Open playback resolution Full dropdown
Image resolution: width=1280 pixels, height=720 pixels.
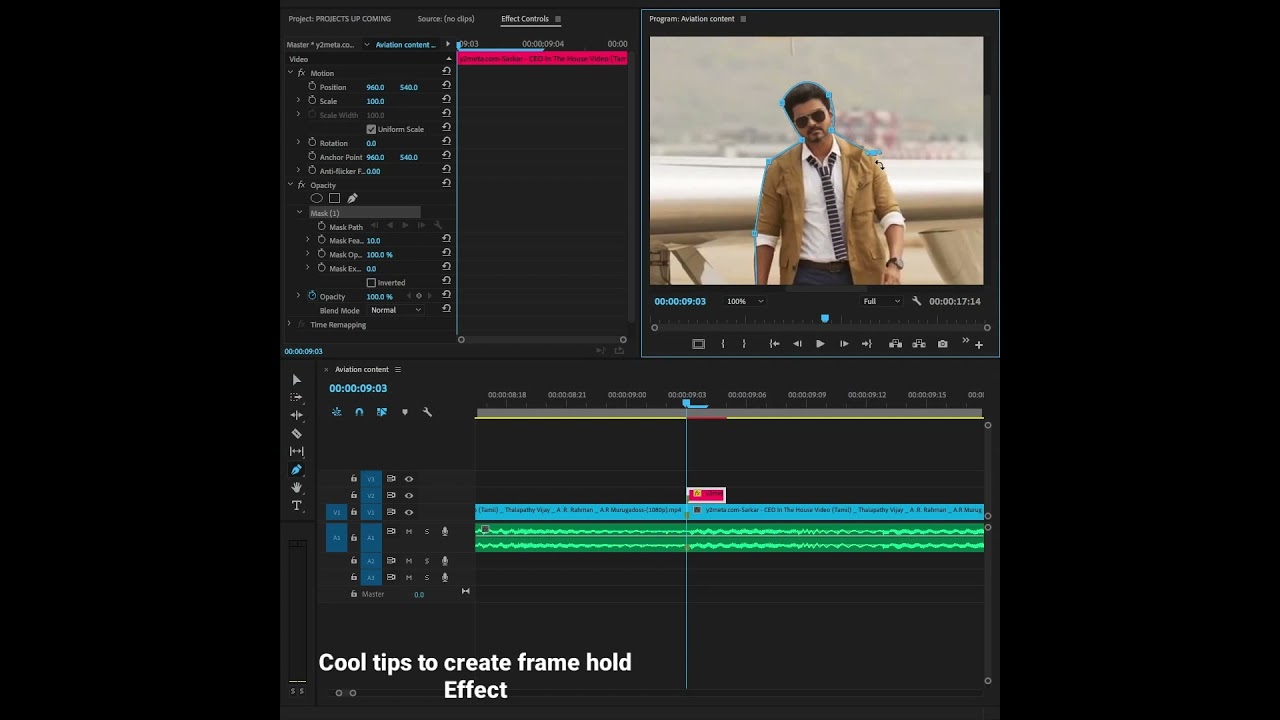tap(882, 301)
